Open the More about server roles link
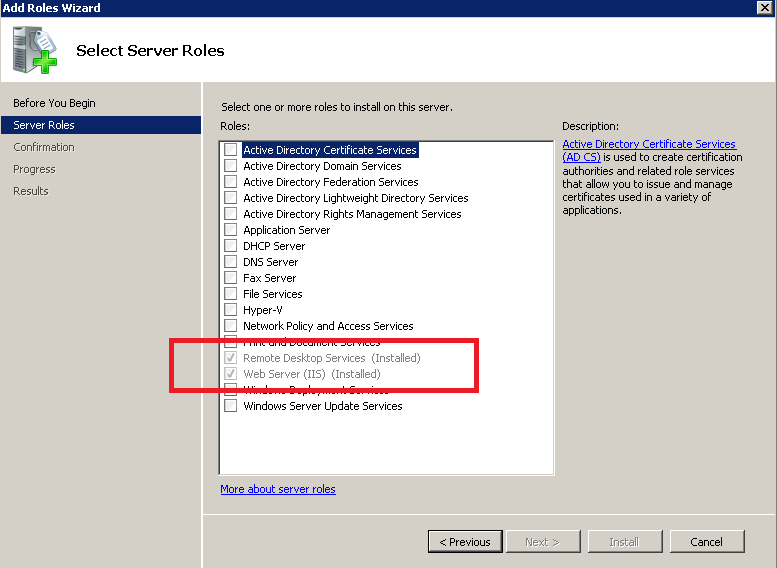Image resolution: width=777 pixels, height=568 pixels. (278, 489)
